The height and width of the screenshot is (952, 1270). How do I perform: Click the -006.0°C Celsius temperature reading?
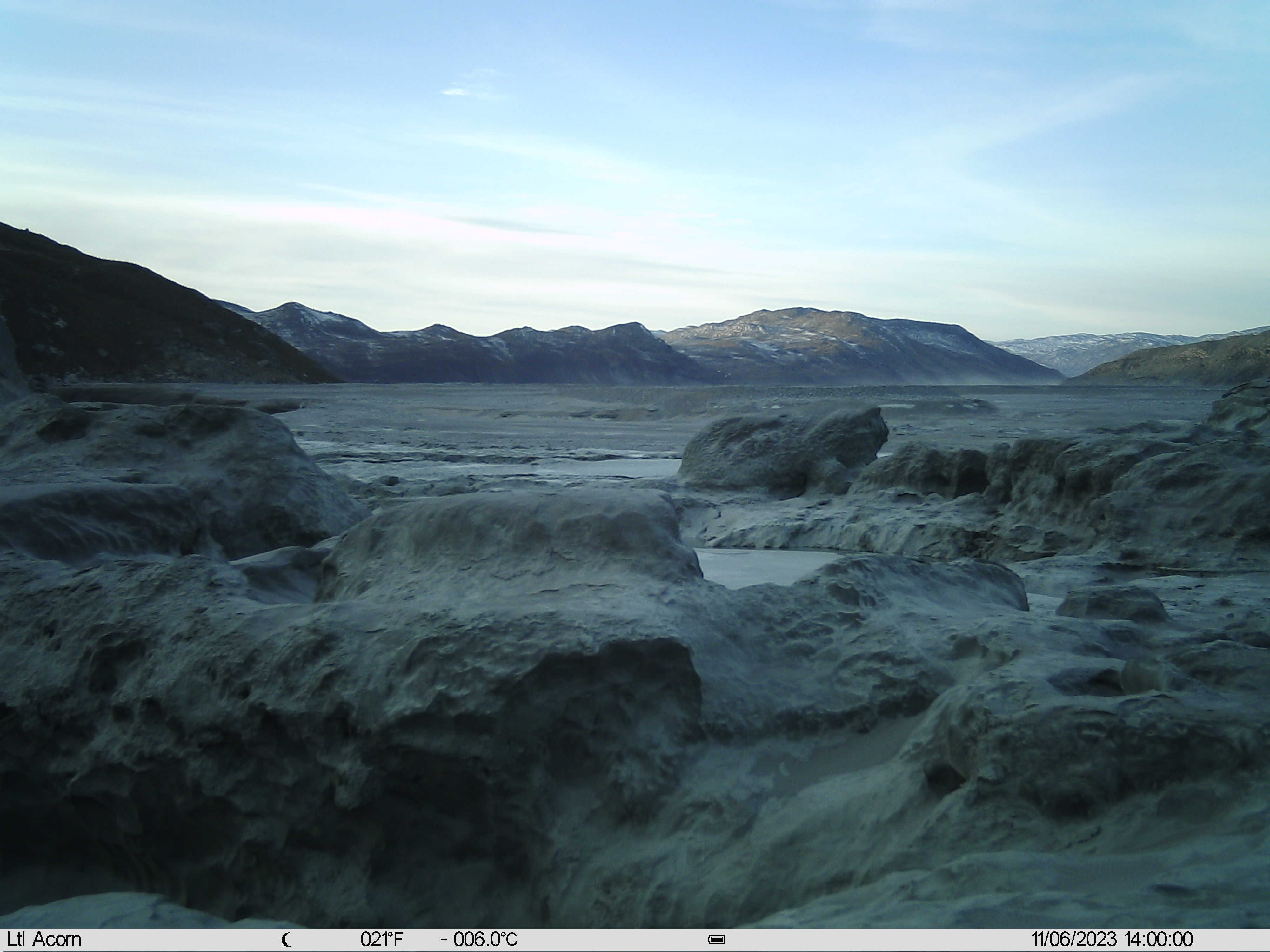pos(479,939)
